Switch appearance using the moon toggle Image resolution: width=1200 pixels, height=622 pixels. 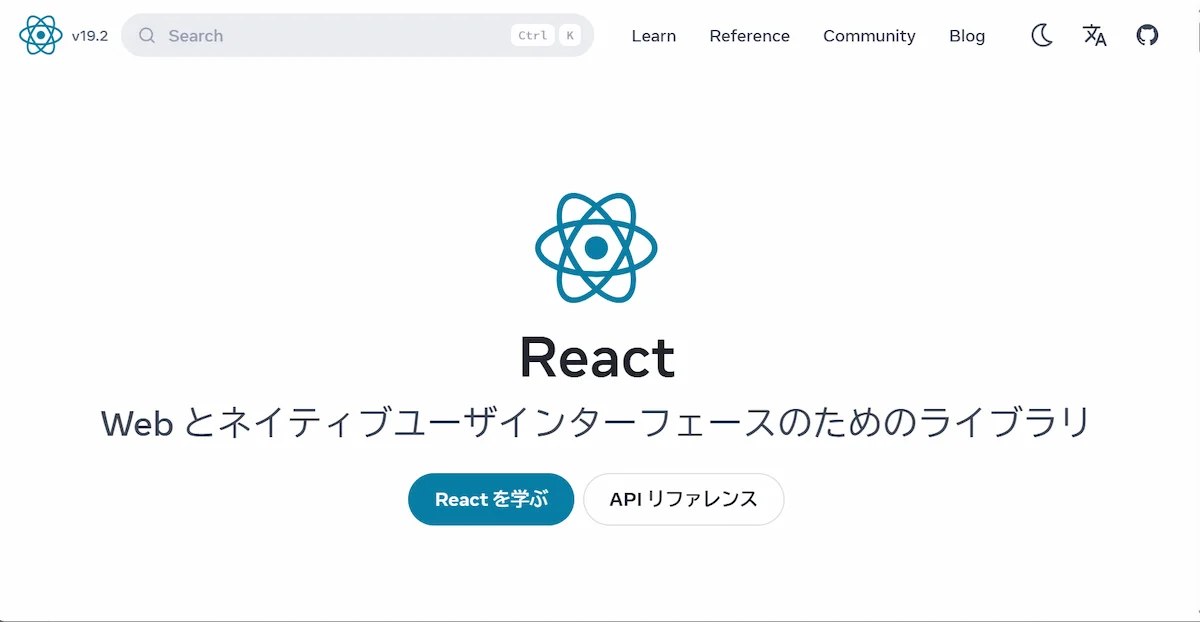tap(1041, 35)
